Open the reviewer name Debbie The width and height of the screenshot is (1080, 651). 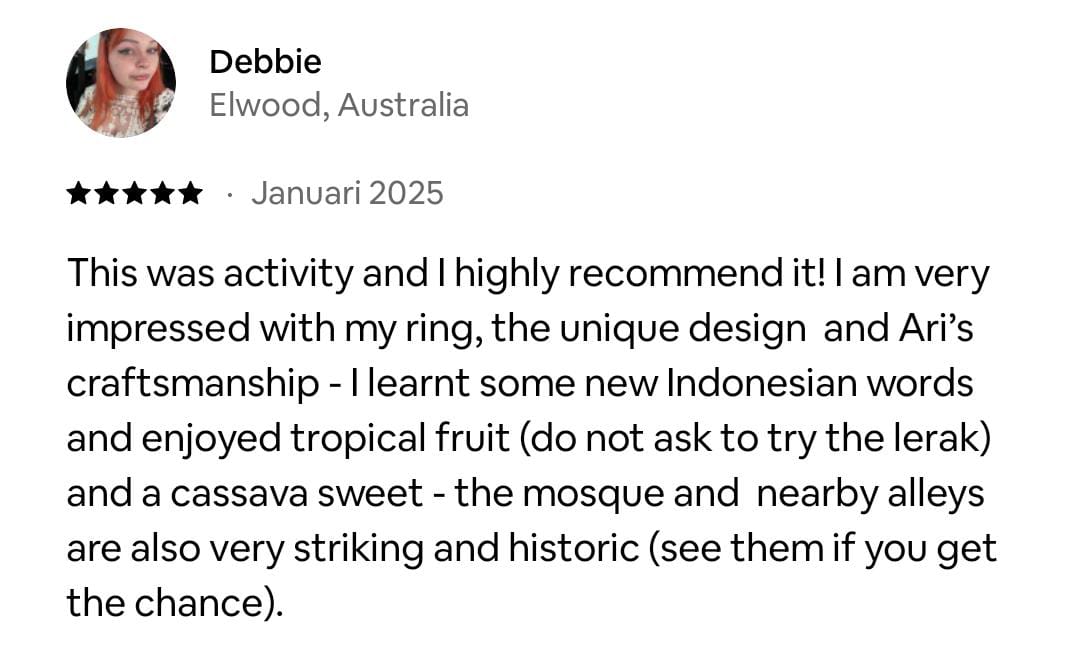pos(265,62)
